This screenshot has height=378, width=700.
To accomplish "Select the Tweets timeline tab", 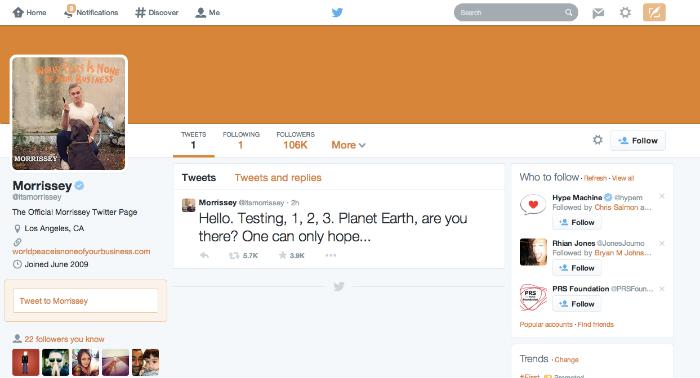I will tap(199, 178).
